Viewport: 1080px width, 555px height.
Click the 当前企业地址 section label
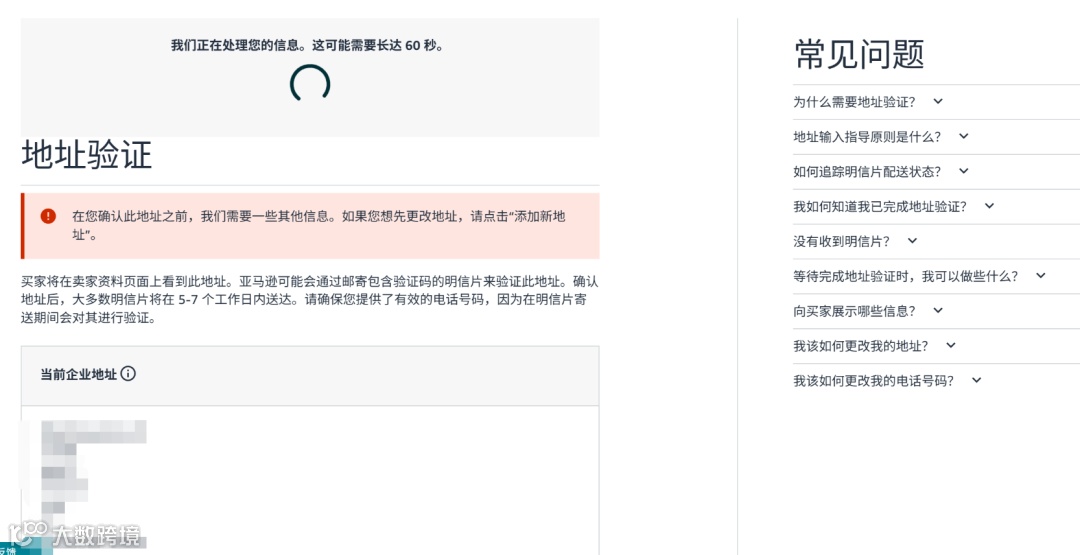point(79,375)
